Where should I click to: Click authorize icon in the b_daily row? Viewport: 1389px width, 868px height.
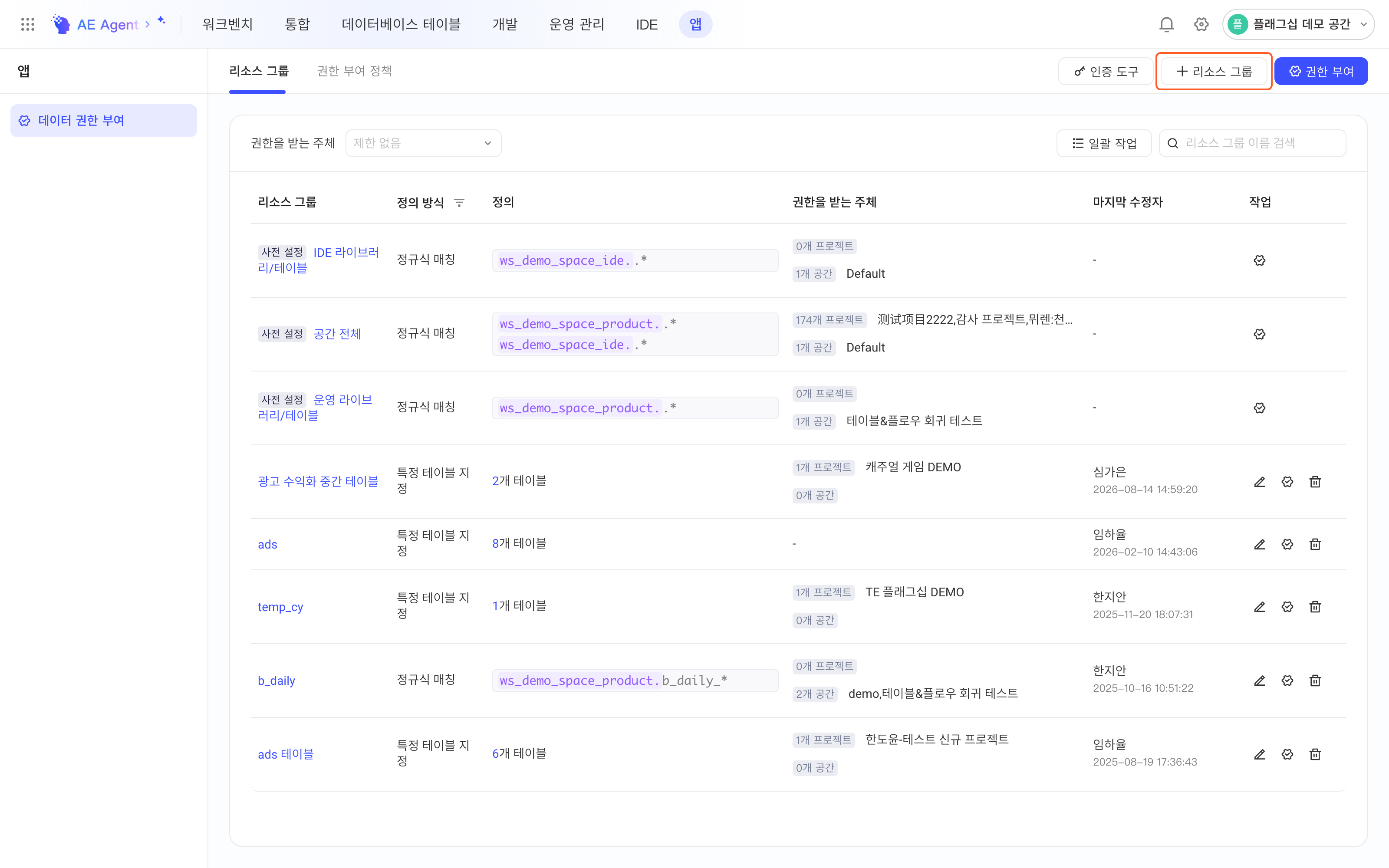(1287, 681)
